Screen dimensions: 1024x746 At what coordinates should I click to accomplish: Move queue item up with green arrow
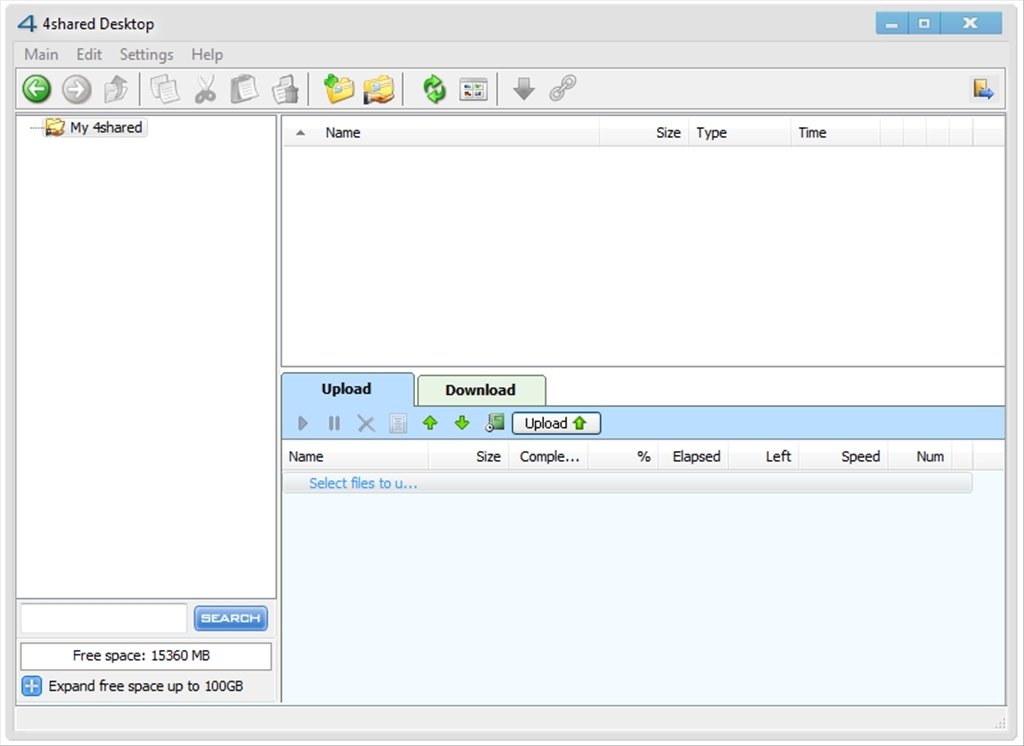430,423
